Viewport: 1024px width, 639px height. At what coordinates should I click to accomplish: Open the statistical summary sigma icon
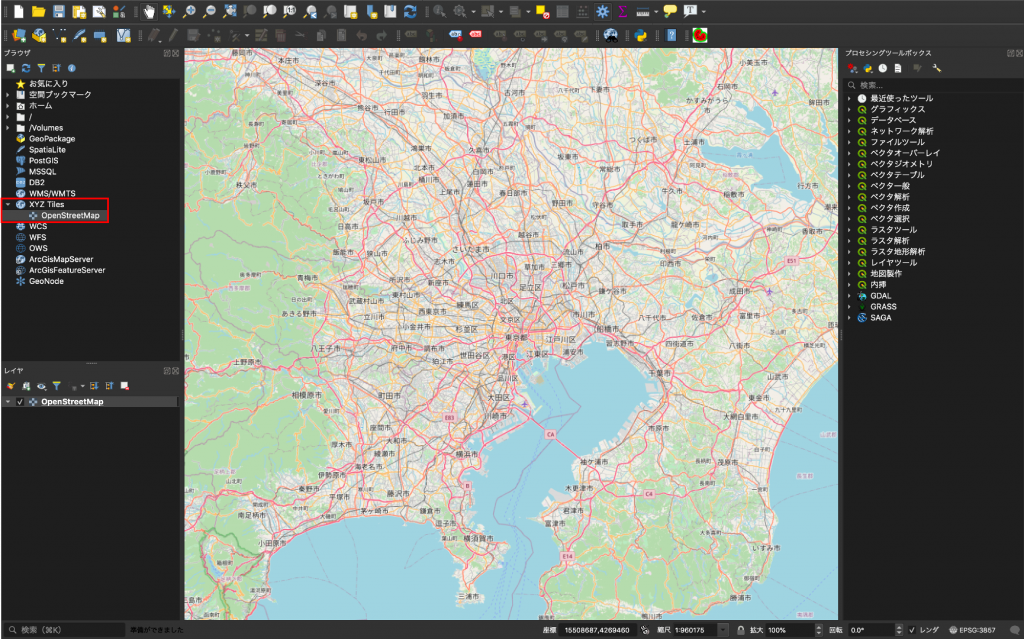coord(622,11)
